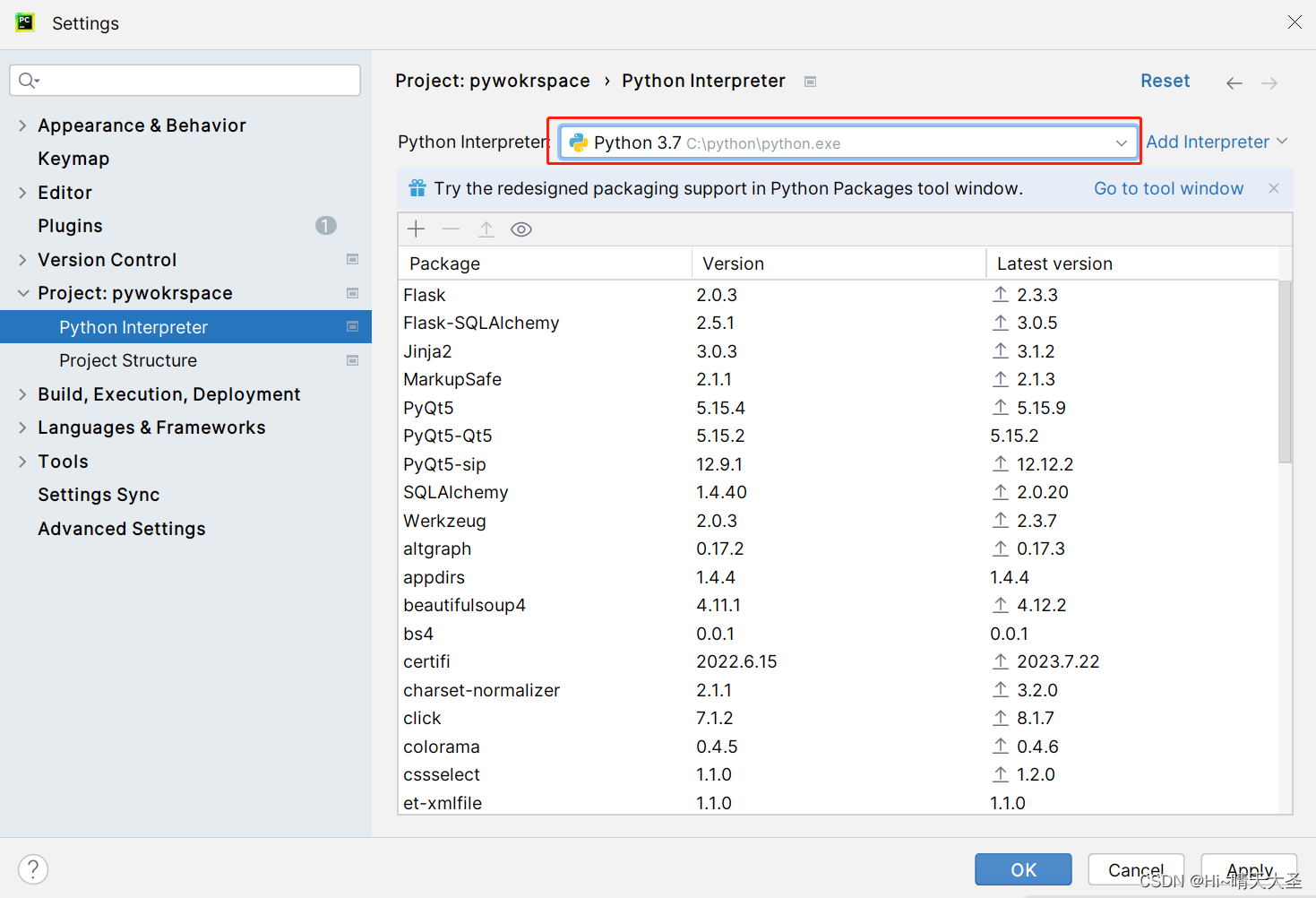1316x898 pixels.
Task: Open Advanced Settings page
Action: (x=122, y=529)
